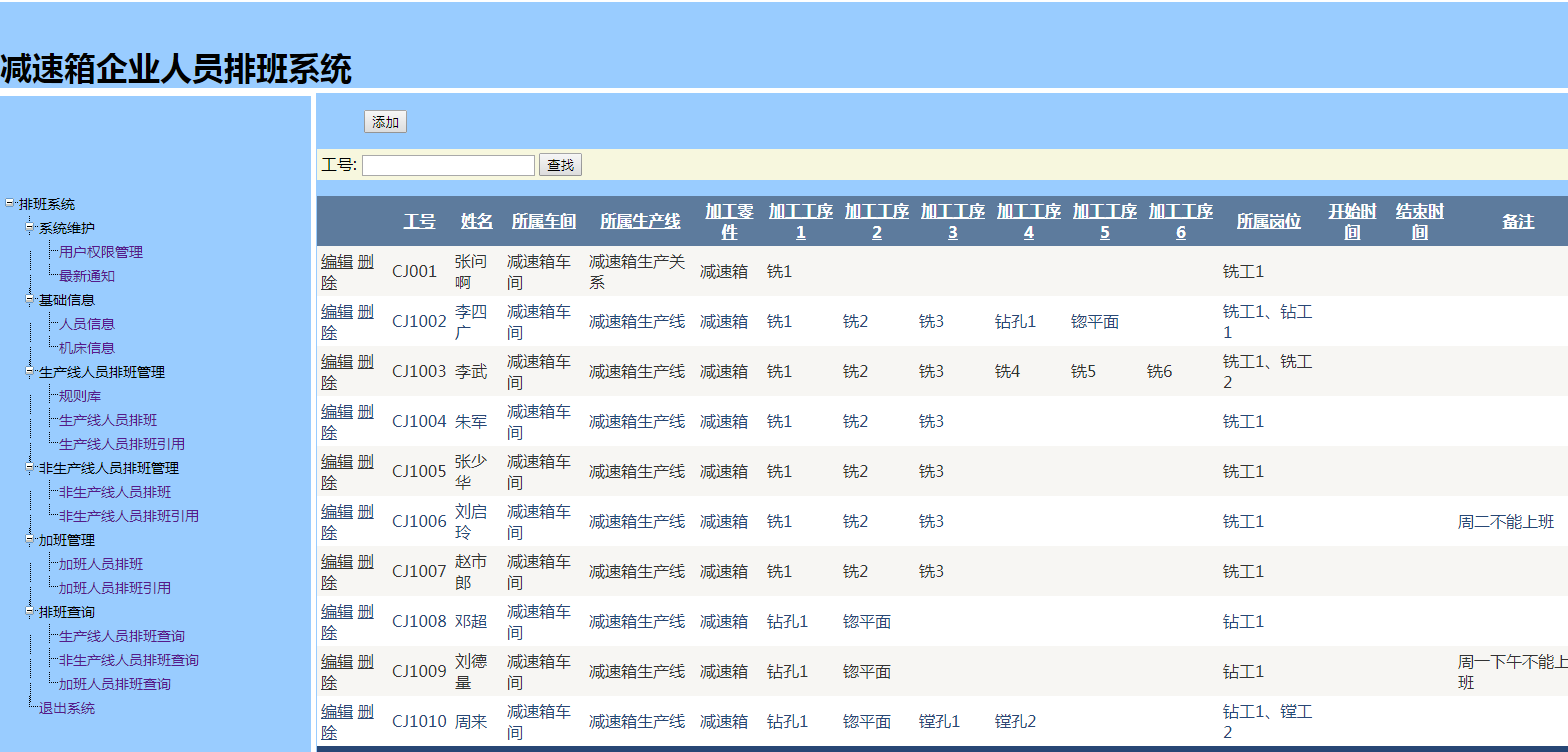Collapse the 加班管理 tree section
The image size is (1568, 752).
pos(30,539)
